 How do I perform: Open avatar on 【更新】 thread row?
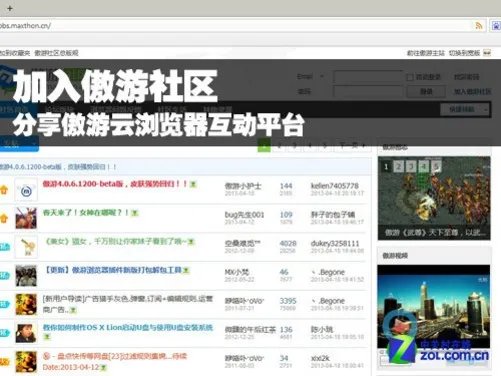tap(26, 276)
